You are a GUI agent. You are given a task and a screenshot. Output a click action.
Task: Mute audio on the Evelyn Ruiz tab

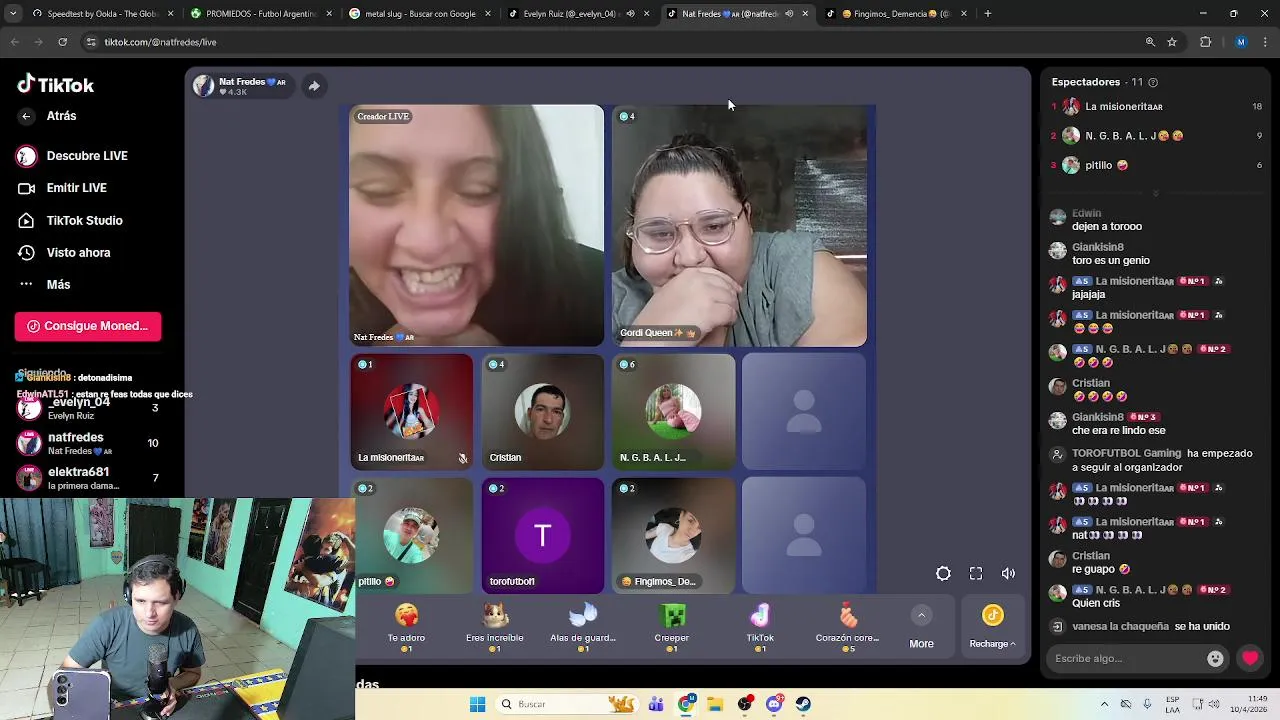point(630,14)
